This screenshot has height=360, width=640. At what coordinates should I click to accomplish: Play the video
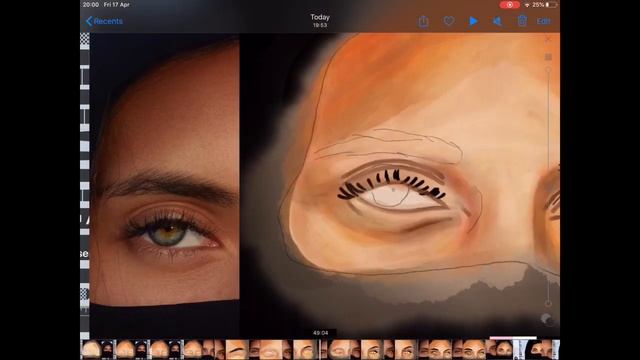pyautogui.click(x=473, y=21)
